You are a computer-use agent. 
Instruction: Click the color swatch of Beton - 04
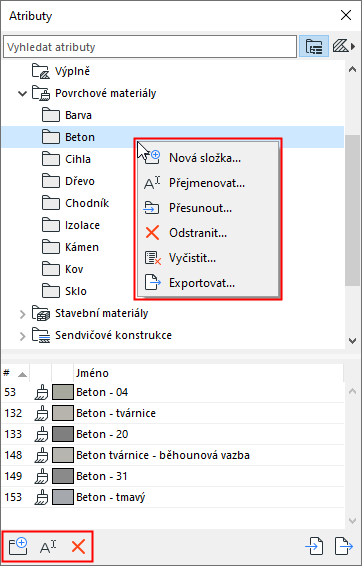point(63,392)
